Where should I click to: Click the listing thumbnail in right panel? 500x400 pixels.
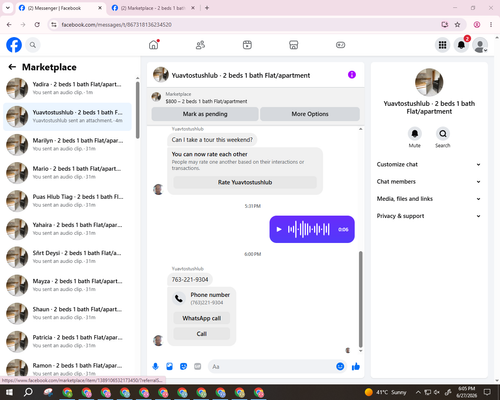429,82
